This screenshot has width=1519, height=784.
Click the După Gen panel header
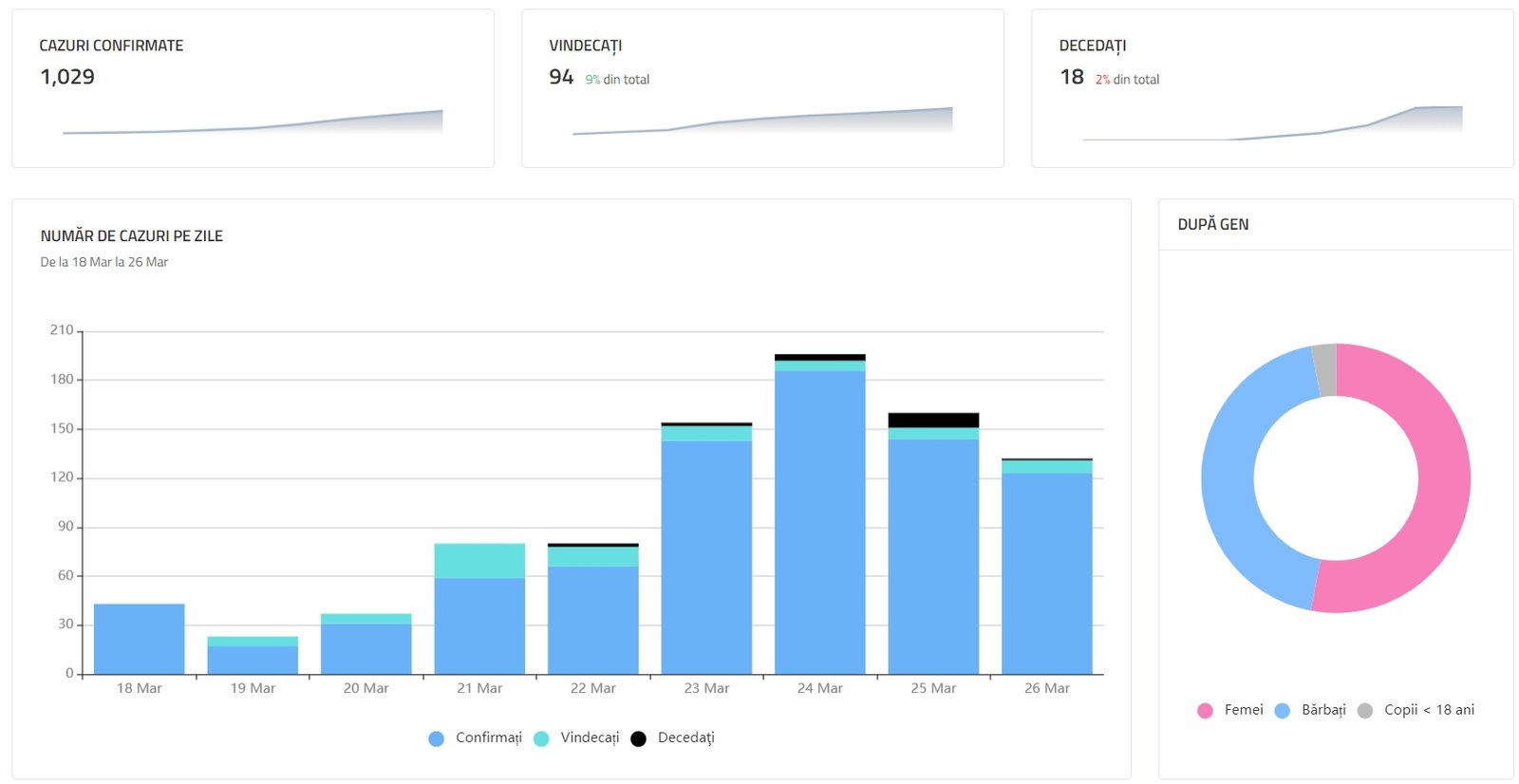pyautogui.click(x=1213, y=225)
